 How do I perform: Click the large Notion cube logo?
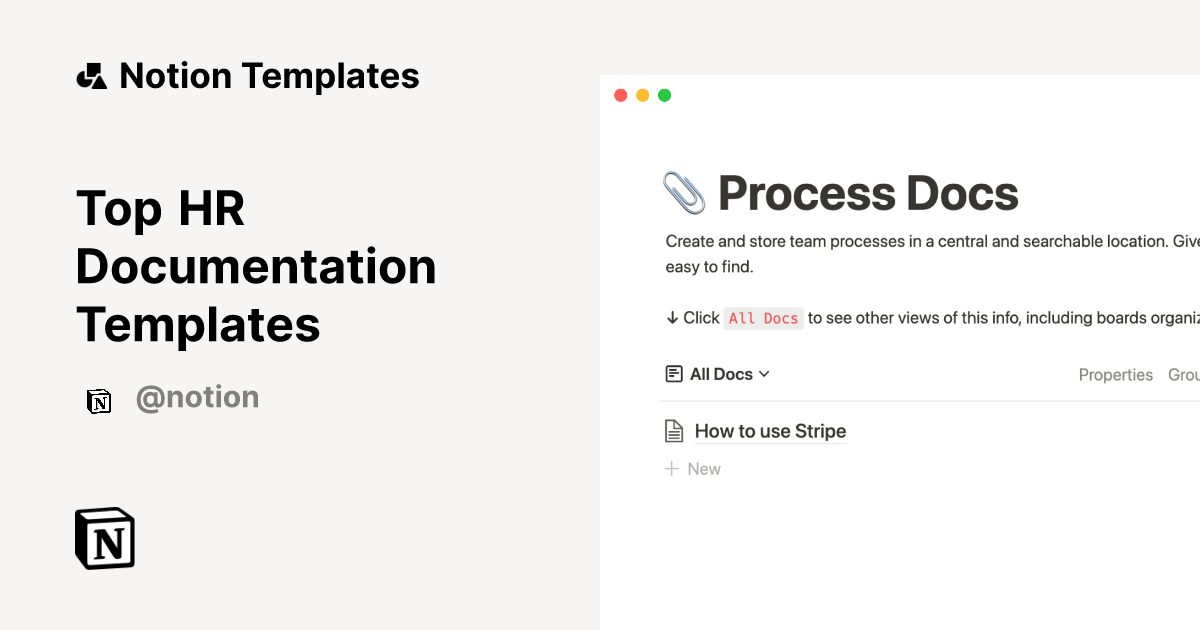tap(105, 539)
